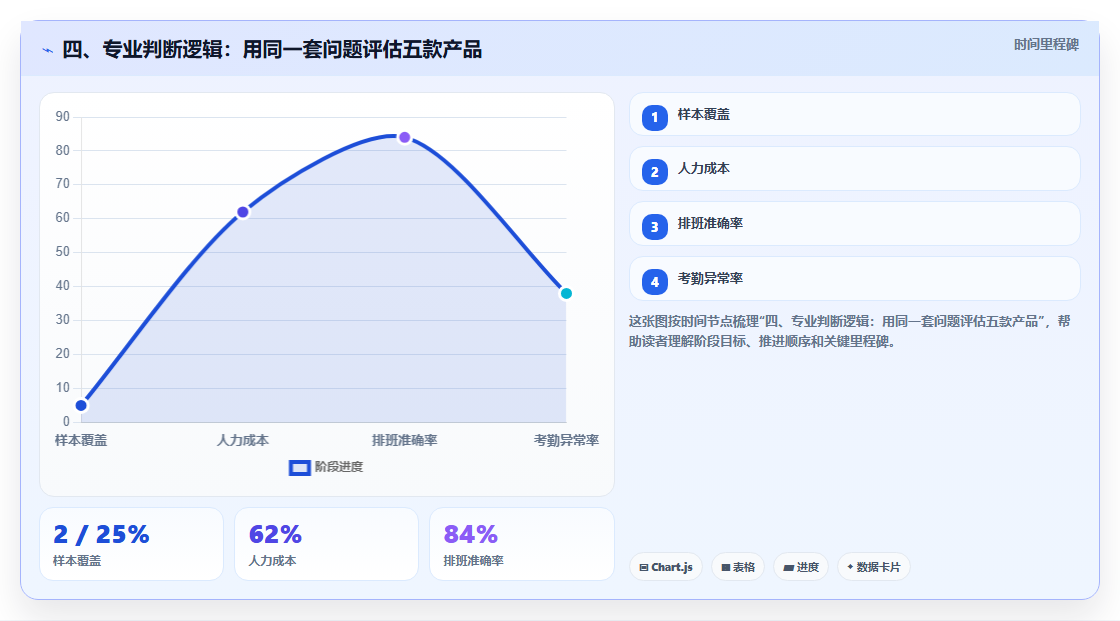Toggle the 阶段进度 legend swatch
This screenshot has height=621, width=1120.
point(299,468)
